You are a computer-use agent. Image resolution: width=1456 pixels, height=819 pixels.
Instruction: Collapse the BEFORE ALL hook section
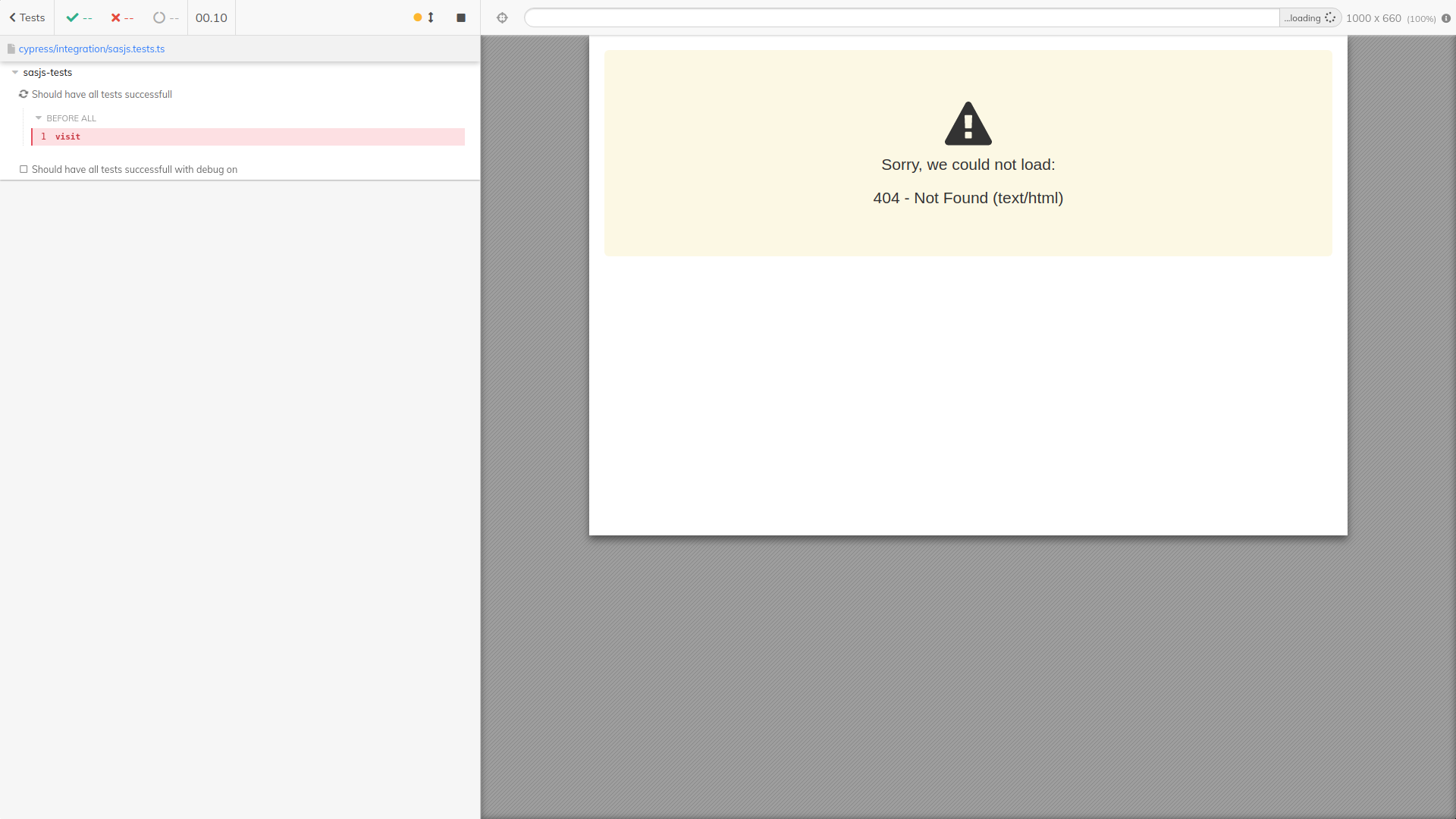pos(39,118)
